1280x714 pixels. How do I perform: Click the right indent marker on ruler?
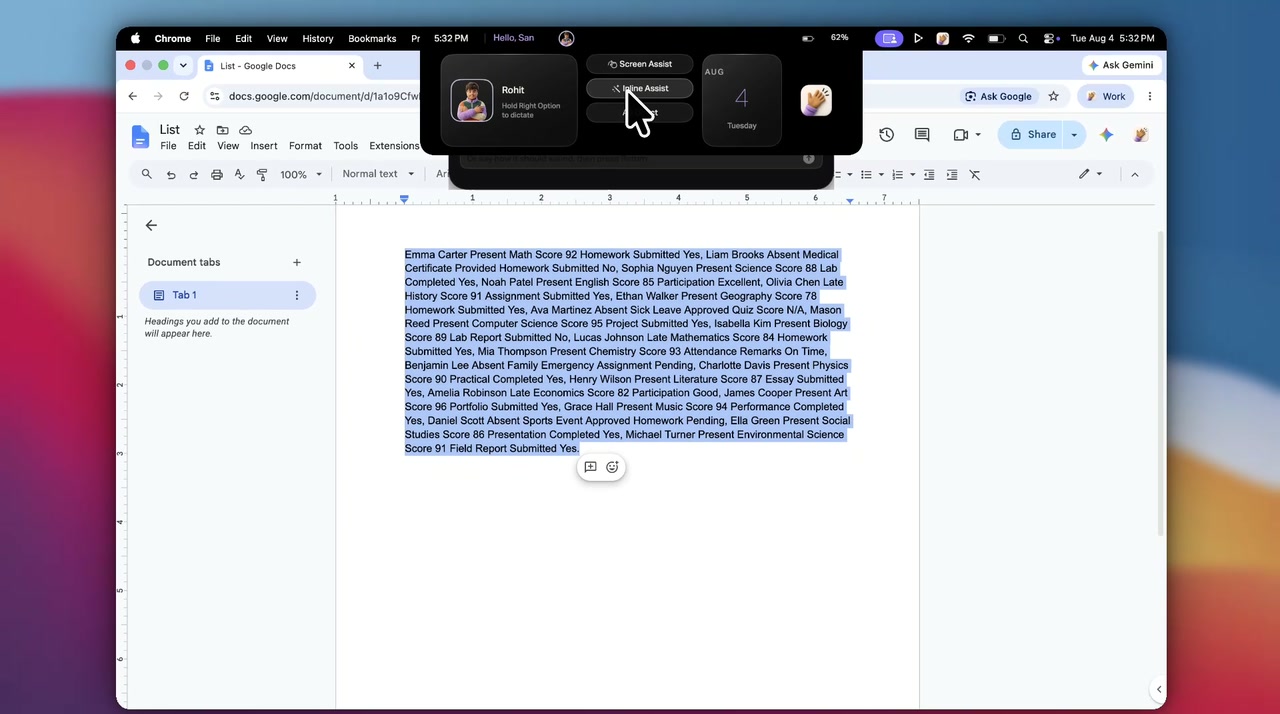click(x=850, y=201)
